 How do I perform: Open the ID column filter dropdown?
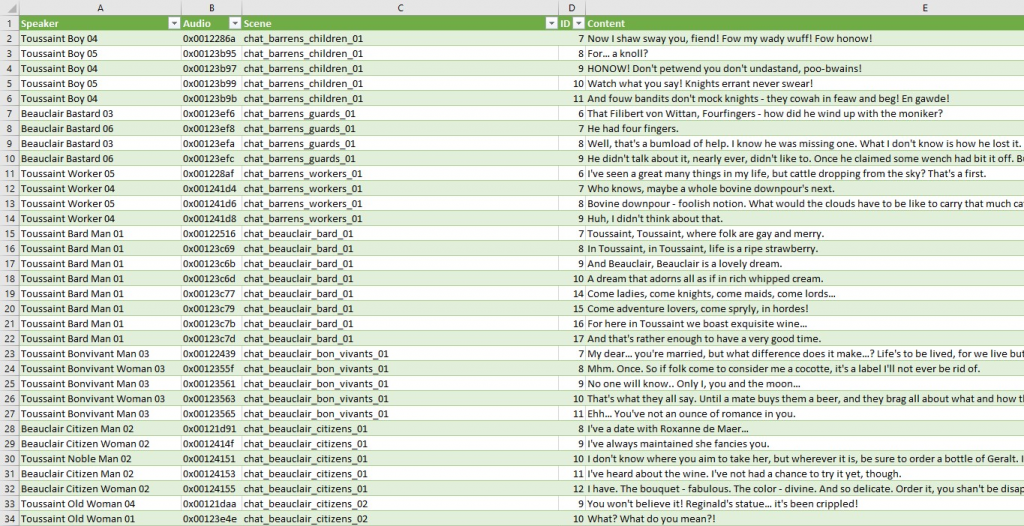tap(578, 24)
